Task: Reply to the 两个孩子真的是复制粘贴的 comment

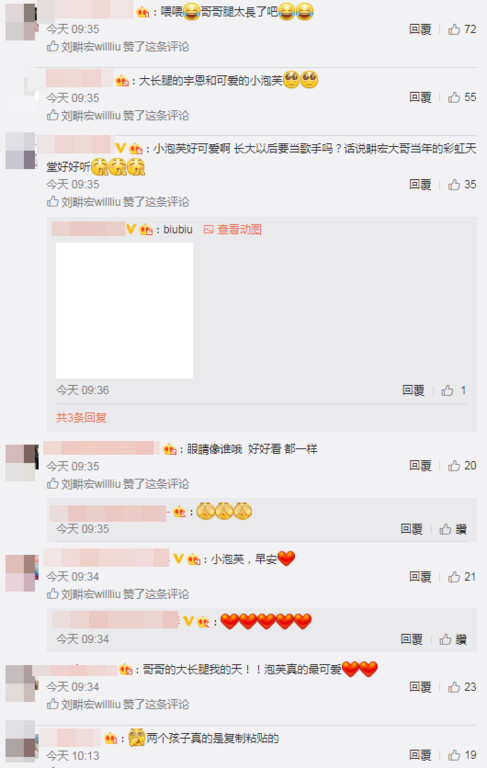Action: (x=420, y=755)
